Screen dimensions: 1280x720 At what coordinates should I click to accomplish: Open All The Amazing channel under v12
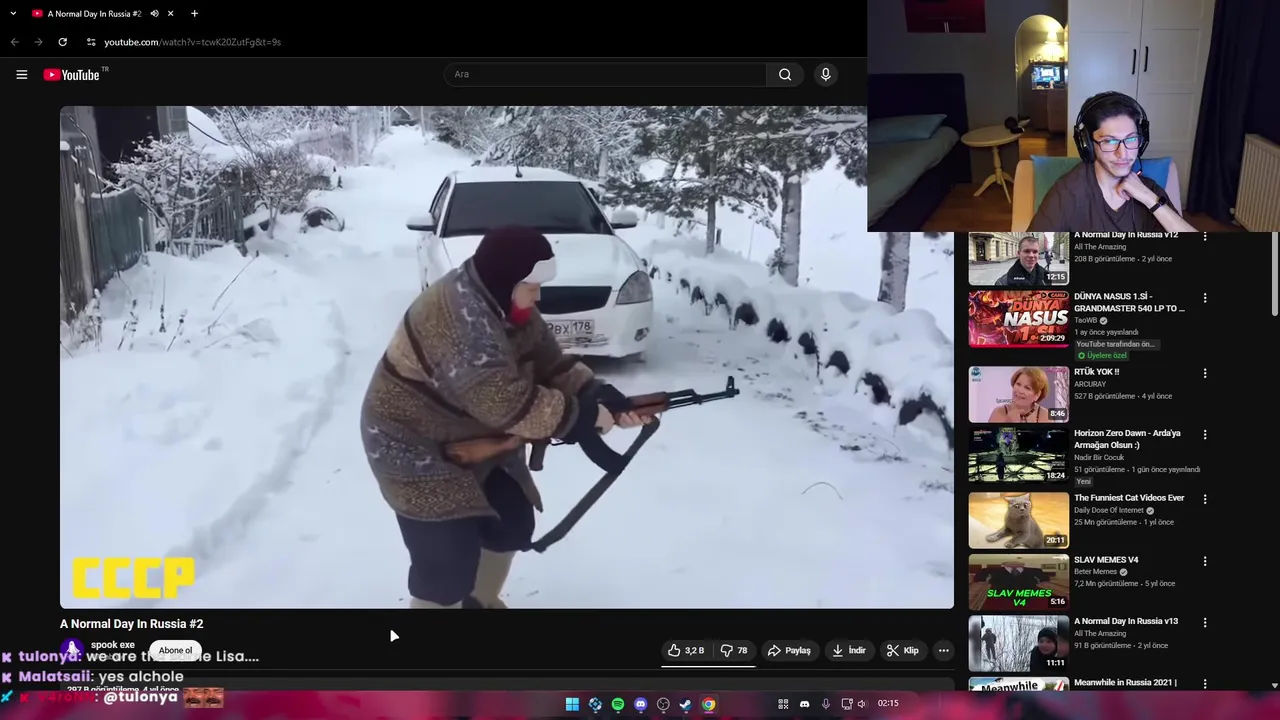(x=1100, y=247)
